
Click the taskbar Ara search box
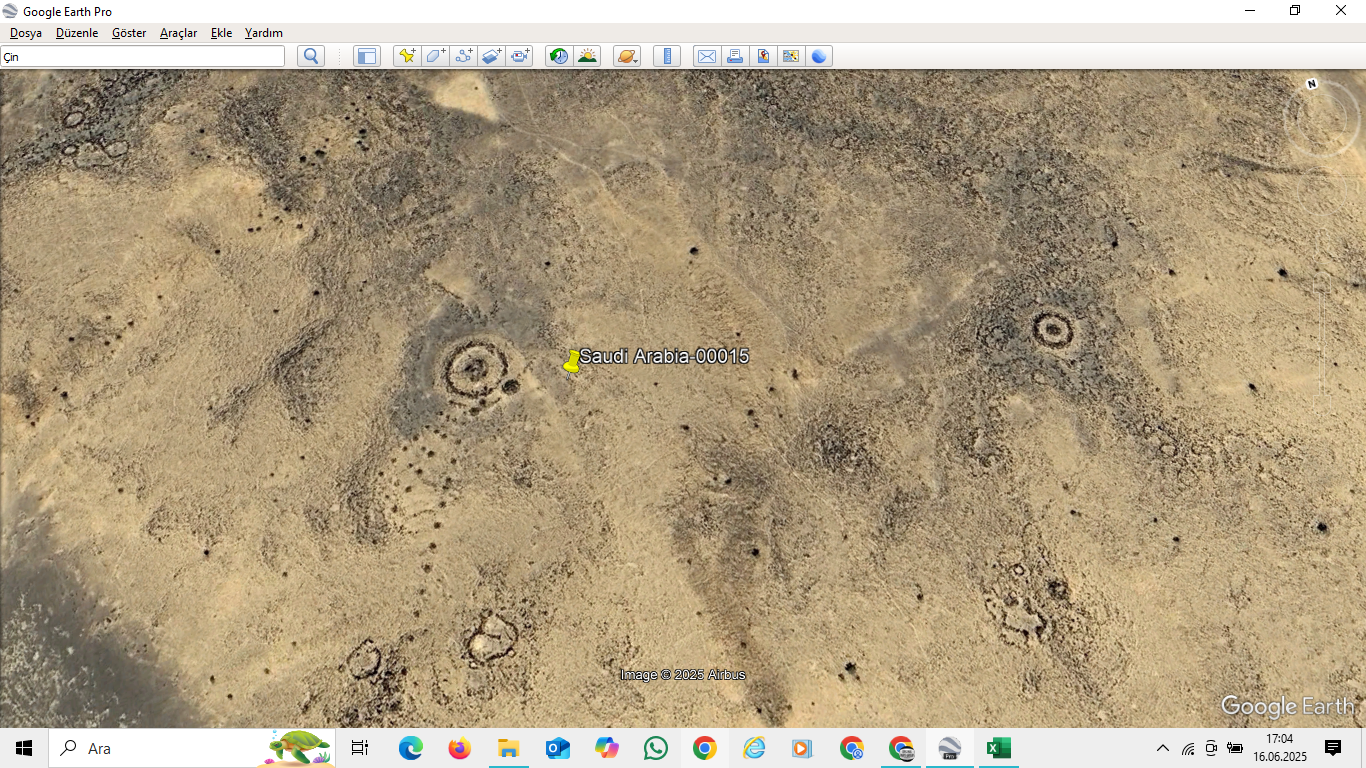pos(192,748)
